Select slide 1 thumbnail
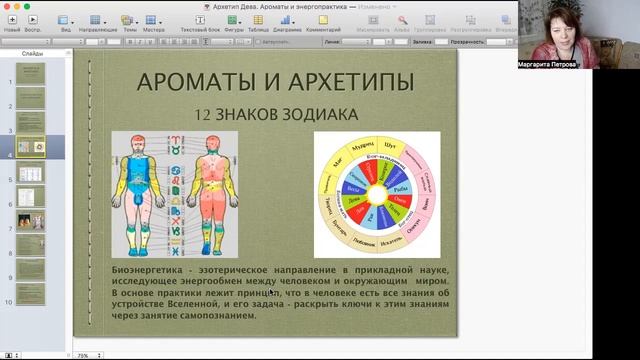 31,73
